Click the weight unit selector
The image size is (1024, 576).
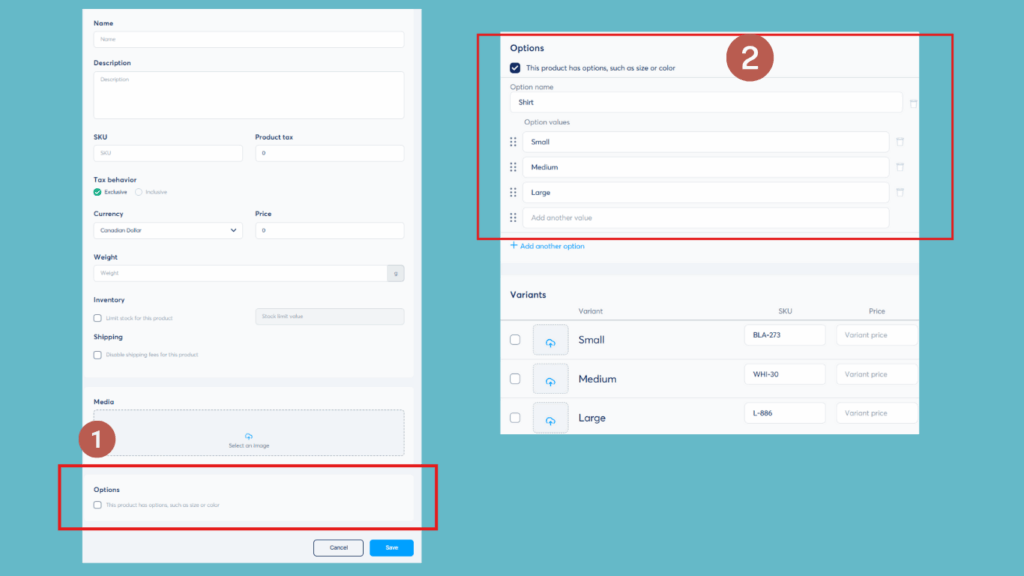[x=396, y=272]
